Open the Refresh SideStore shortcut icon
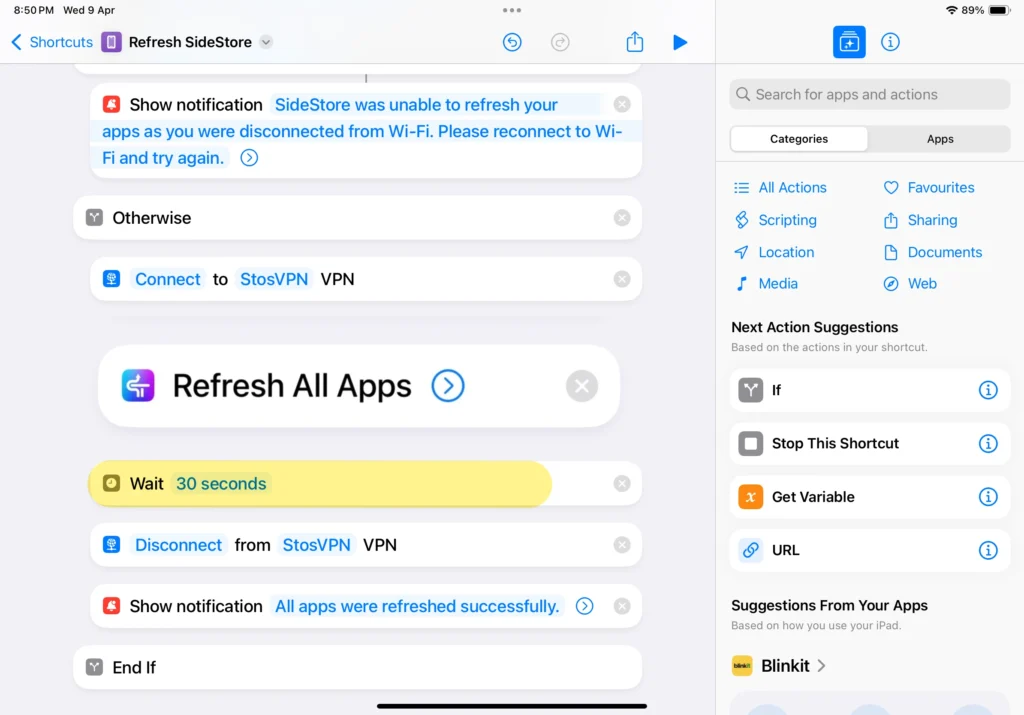1024x715 pixels. click(x=111, y=42)
